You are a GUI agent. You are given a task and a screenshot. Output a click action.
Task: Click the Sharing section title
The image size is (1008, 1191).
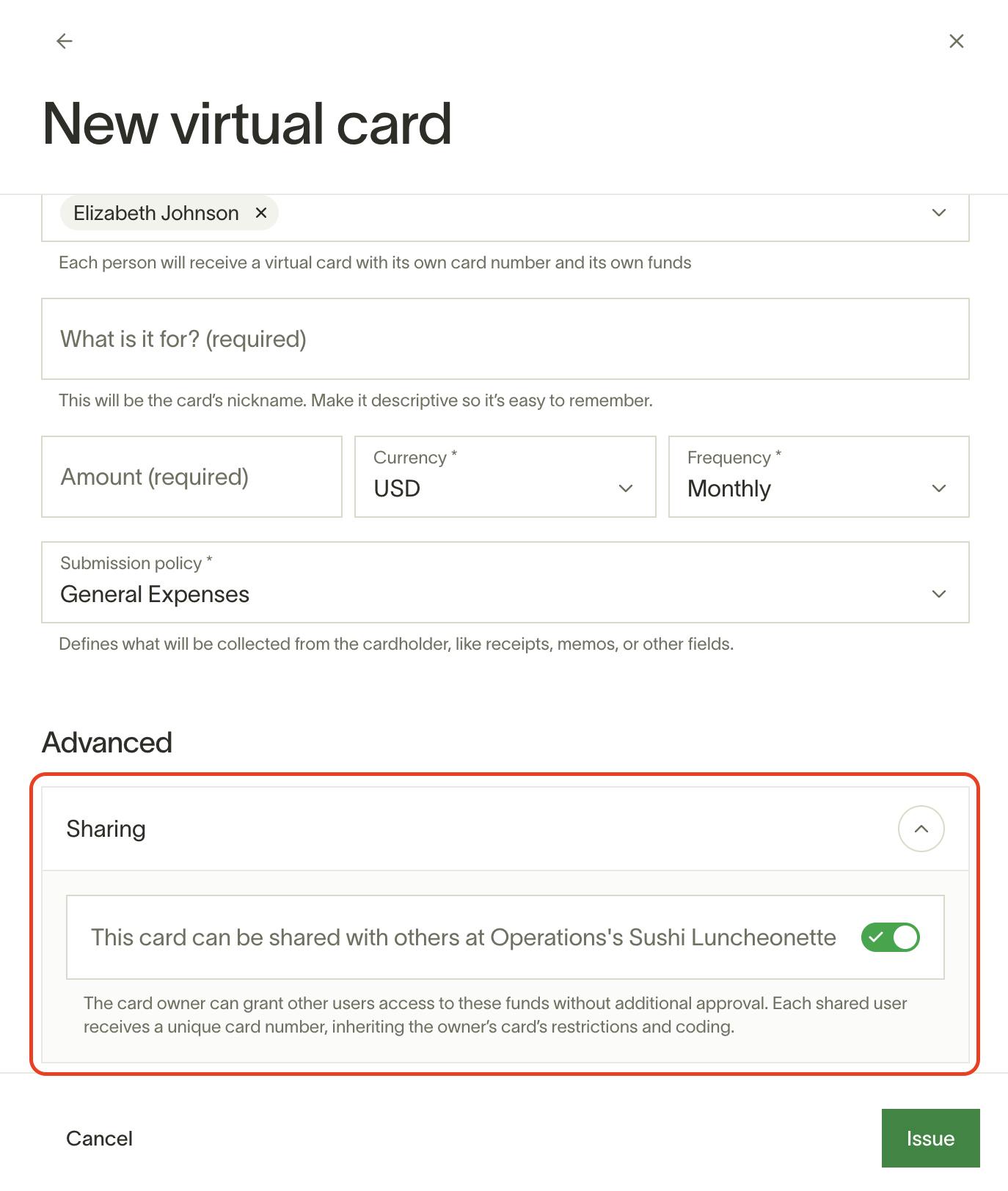point(106,829)
